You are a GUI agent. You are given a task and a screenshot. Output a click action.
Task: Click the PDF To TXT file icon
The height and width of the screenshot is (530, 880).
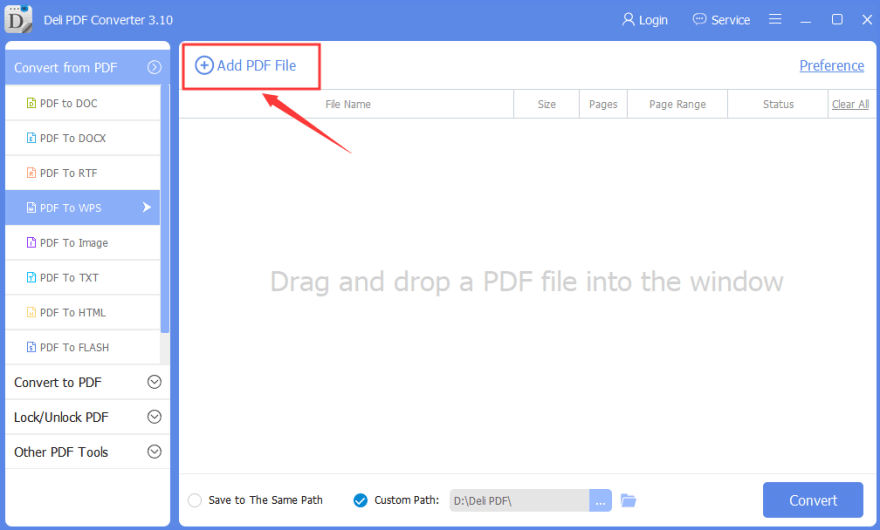pos(31,277)
